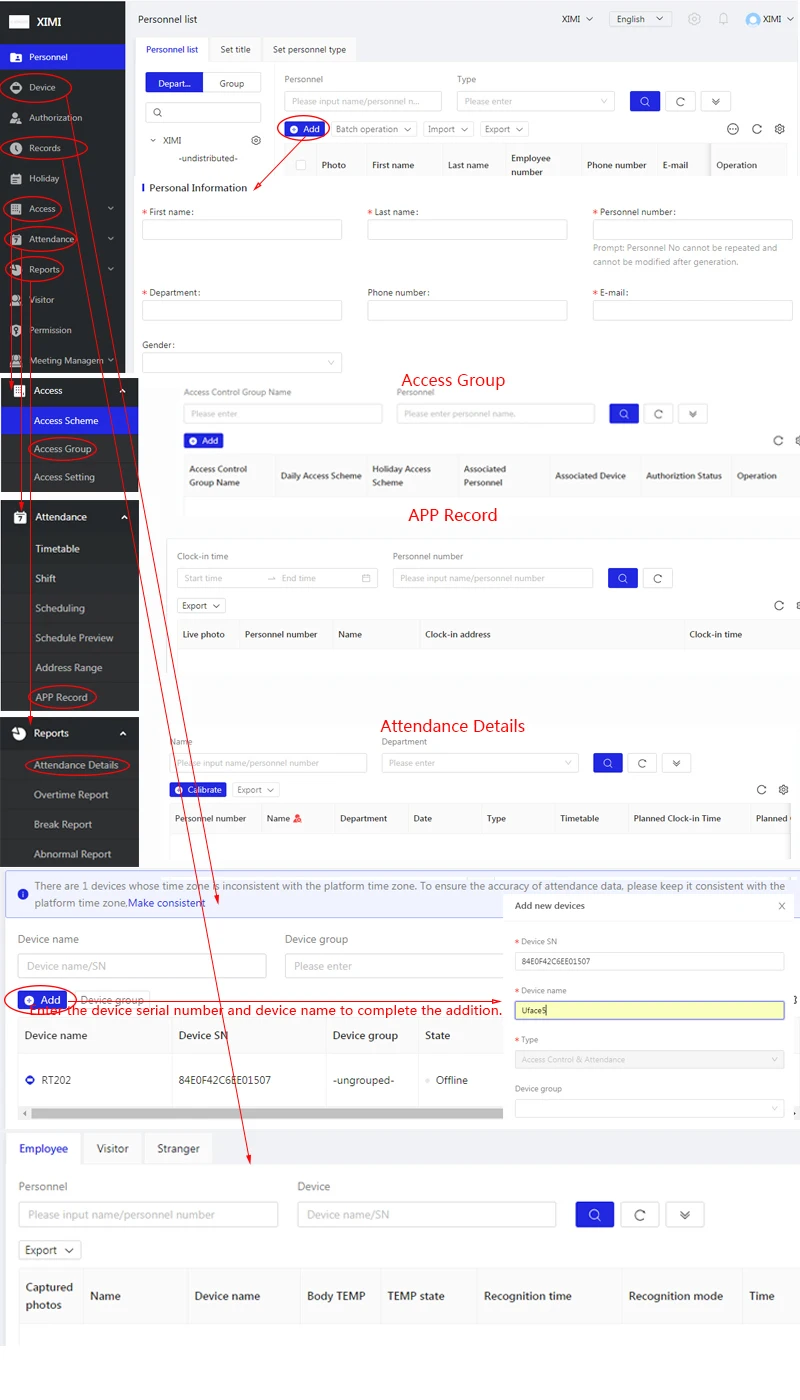Reset the Employee records filter
800x1400 pixels.
click(640, 1215)
